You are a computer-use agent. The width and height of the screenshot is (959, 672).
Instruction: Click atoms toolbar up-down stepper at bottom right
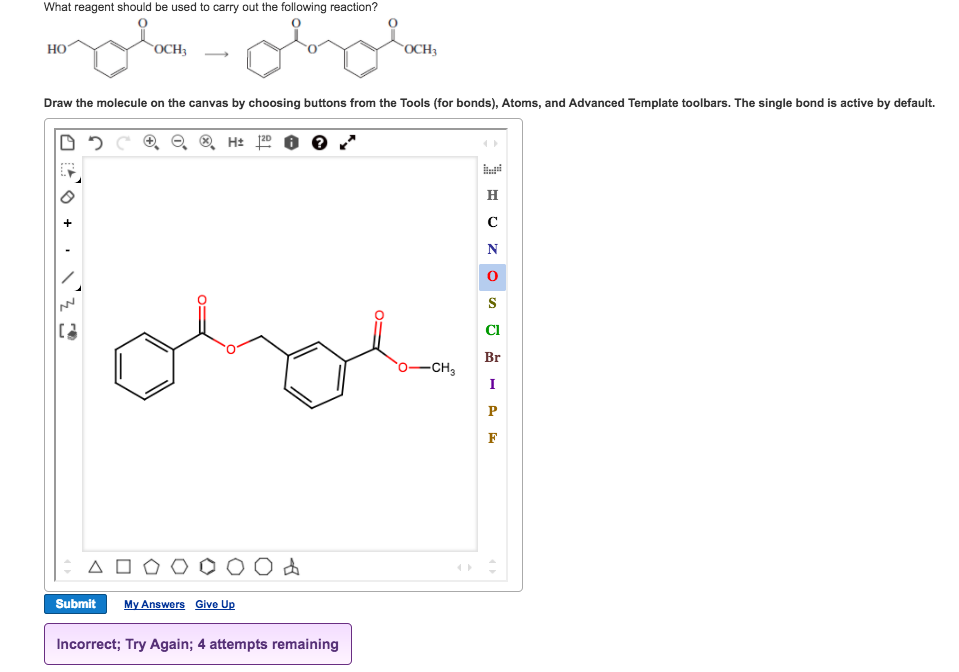point(492,567)
